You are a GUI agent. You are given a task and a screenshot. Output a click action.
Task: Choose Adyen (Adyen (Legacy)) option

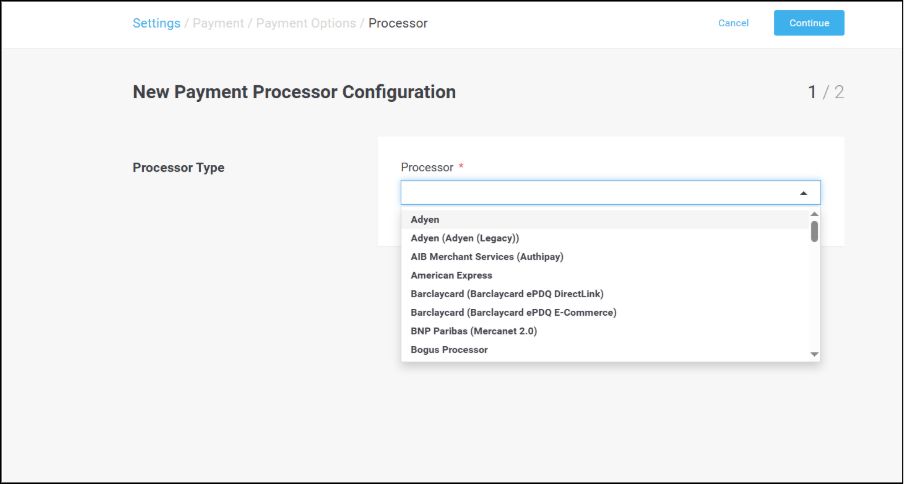[464, 238]
